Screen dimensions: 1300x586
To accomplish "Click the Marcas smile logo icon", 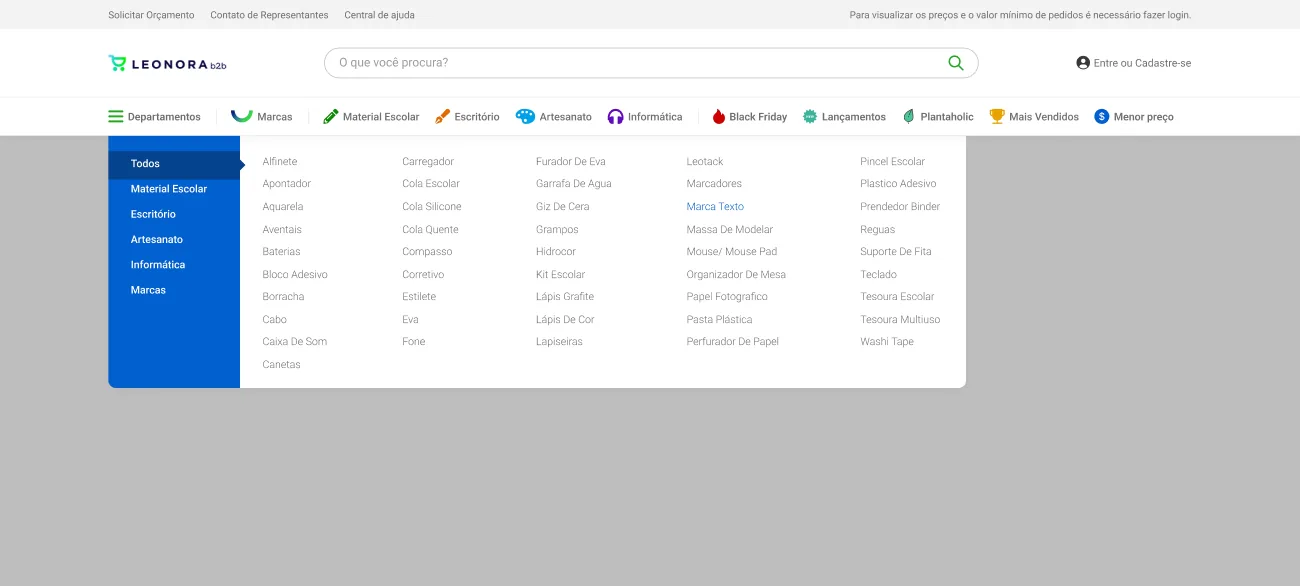I will (x=241, y=116).
